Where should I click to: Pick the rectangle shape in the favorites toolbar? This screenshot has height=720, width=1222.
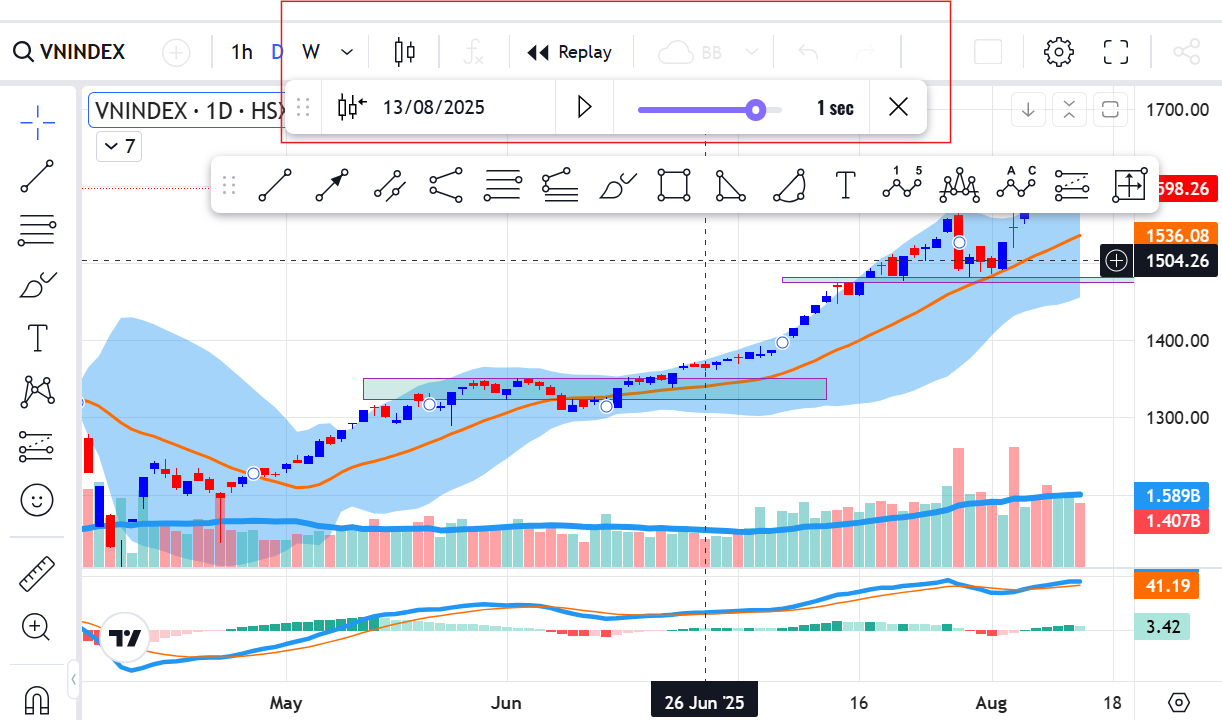pyautogui.click(x=674, y=185)
